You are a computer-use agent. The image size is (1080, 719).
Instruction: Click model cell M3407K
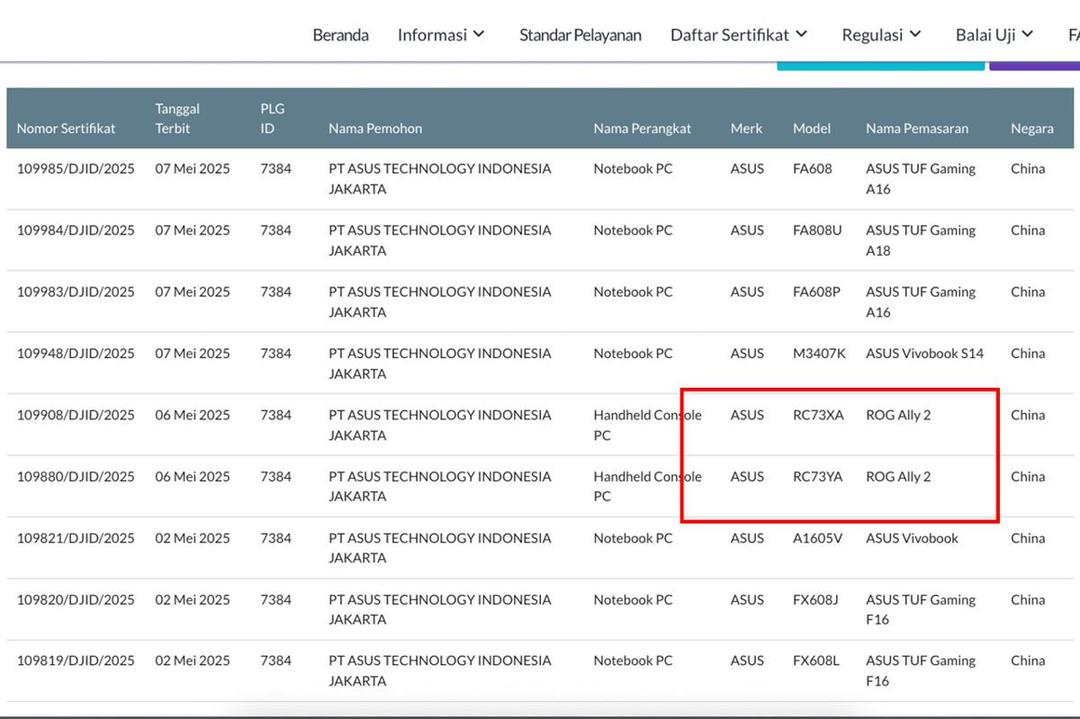[819, 353]
